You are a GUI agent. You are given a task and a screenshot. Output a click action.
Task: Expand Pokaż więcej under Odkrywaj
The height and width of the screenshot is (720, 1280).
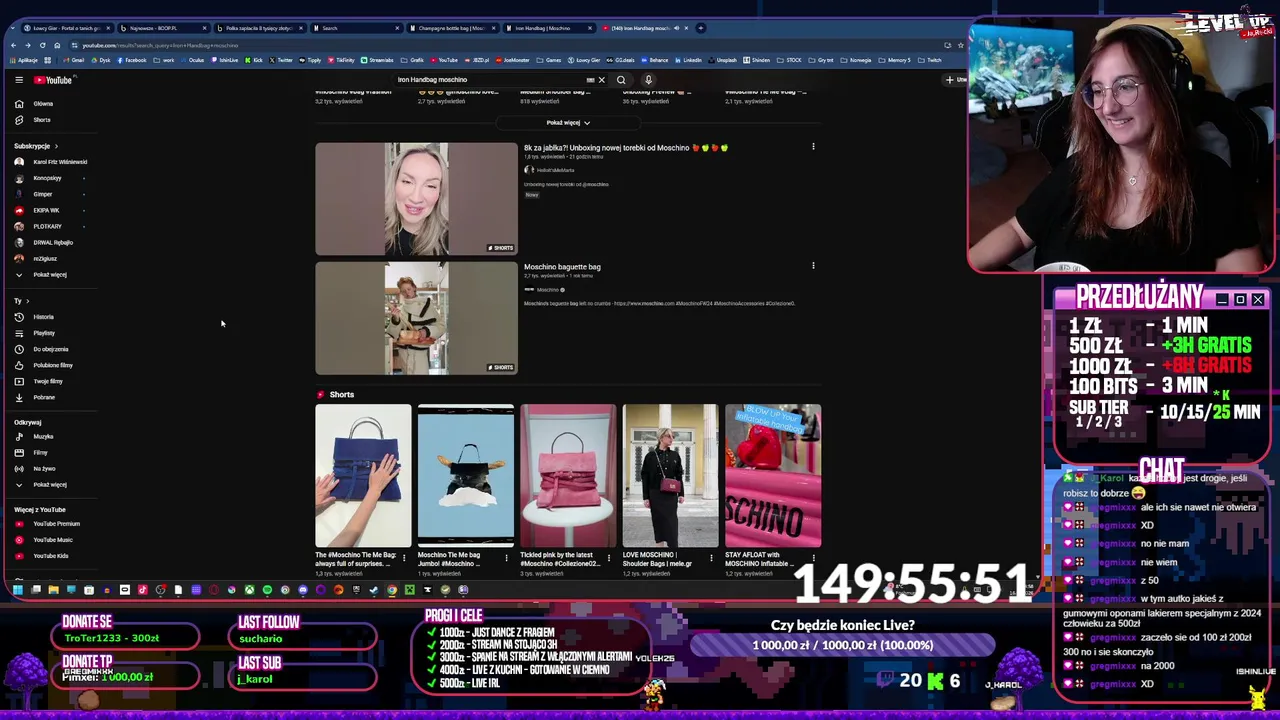[x=42, y=485]
